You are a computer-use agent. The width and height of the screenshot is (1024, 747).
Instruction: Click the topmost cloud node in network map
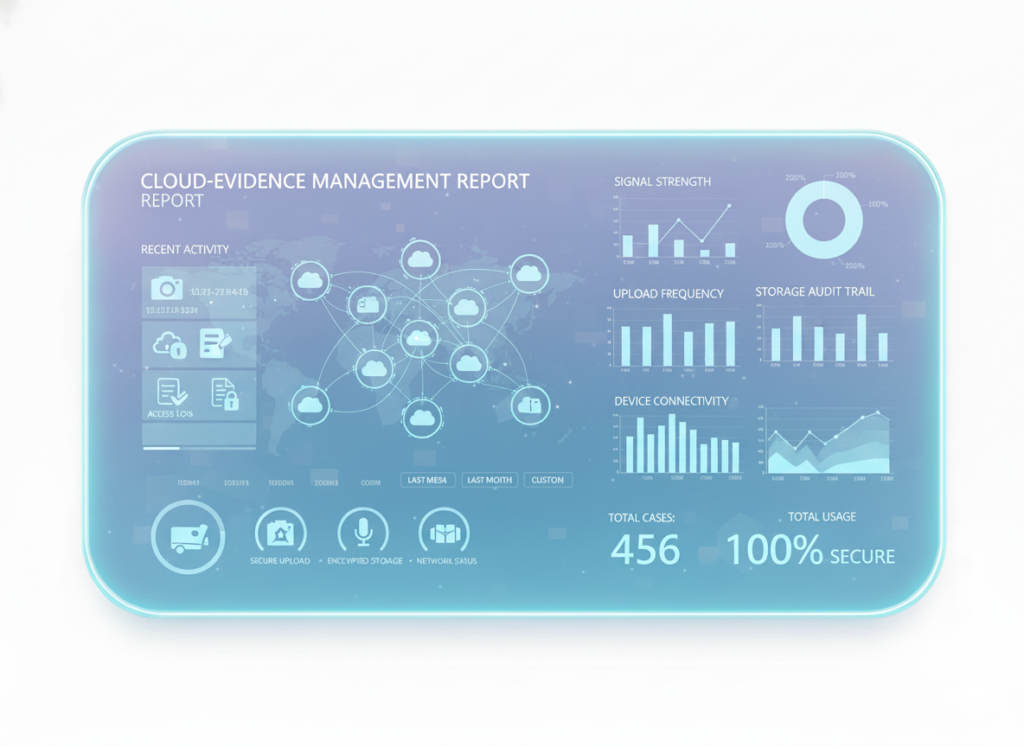[419, 260]
